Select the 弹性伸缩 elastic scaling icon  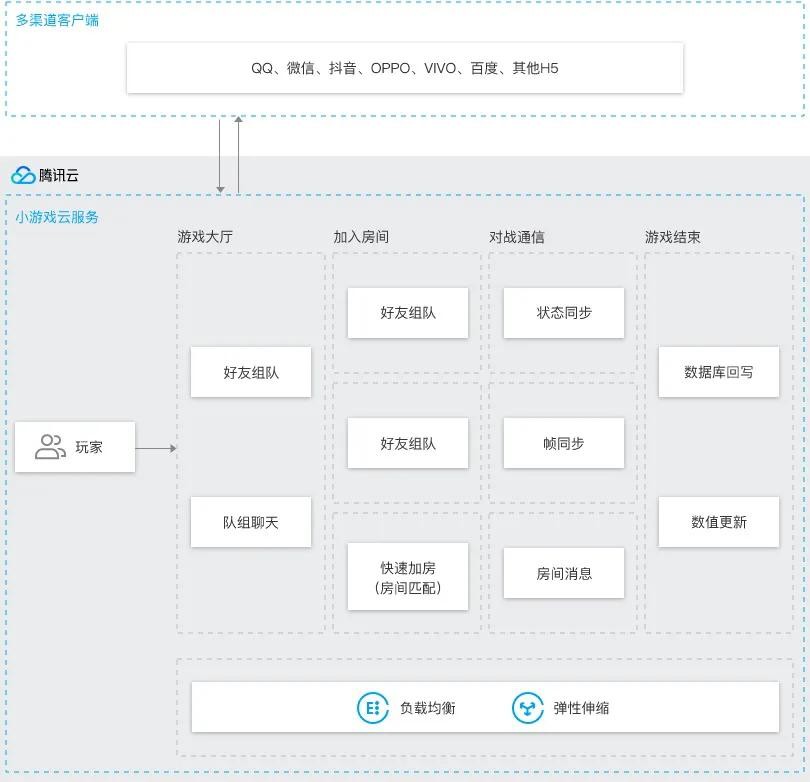527,708
